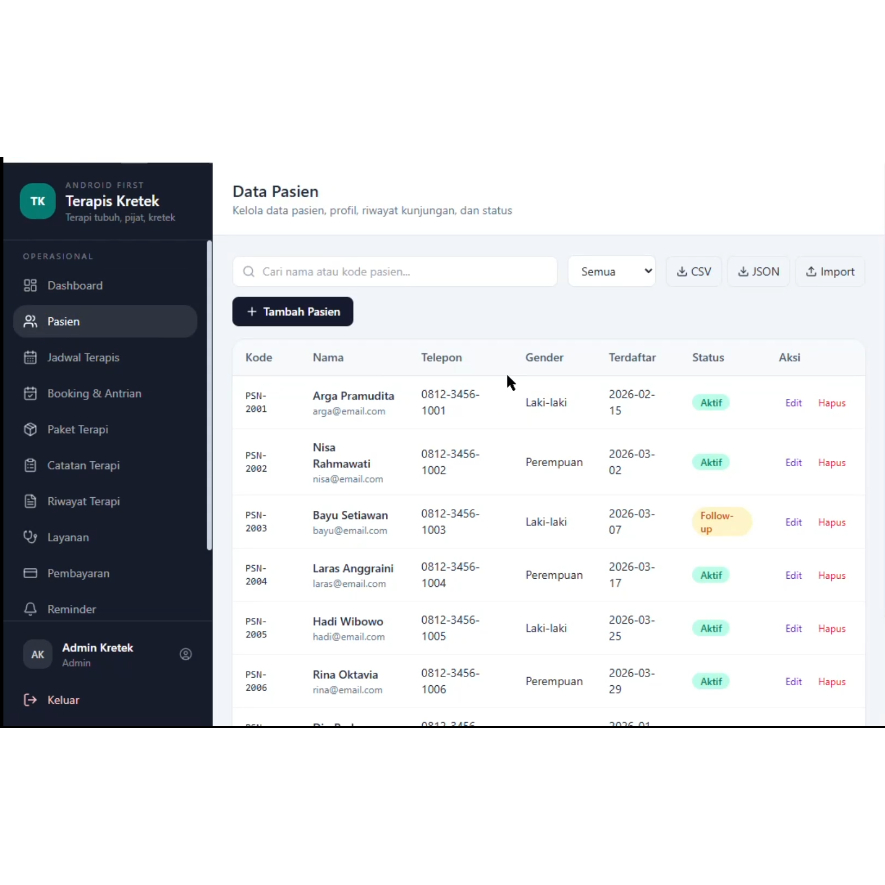Click the AK avatar badge
Viewport: 885px width, 885px height.
click(x=37, y=654)
